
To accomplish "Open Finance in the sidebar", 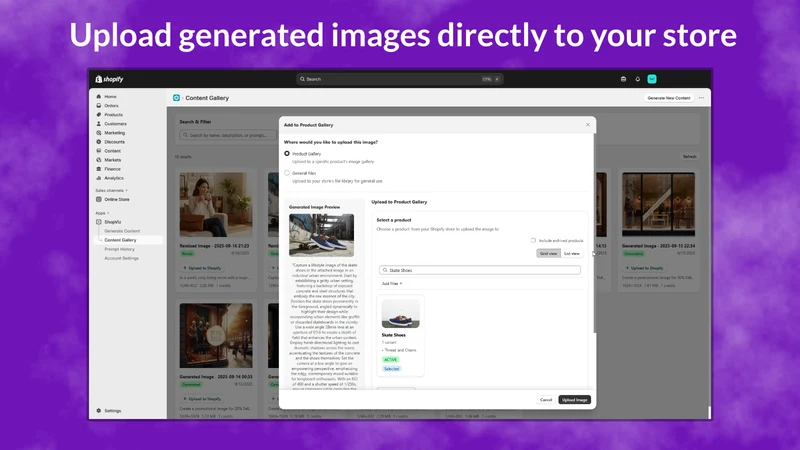I will (x=112, y=169).
